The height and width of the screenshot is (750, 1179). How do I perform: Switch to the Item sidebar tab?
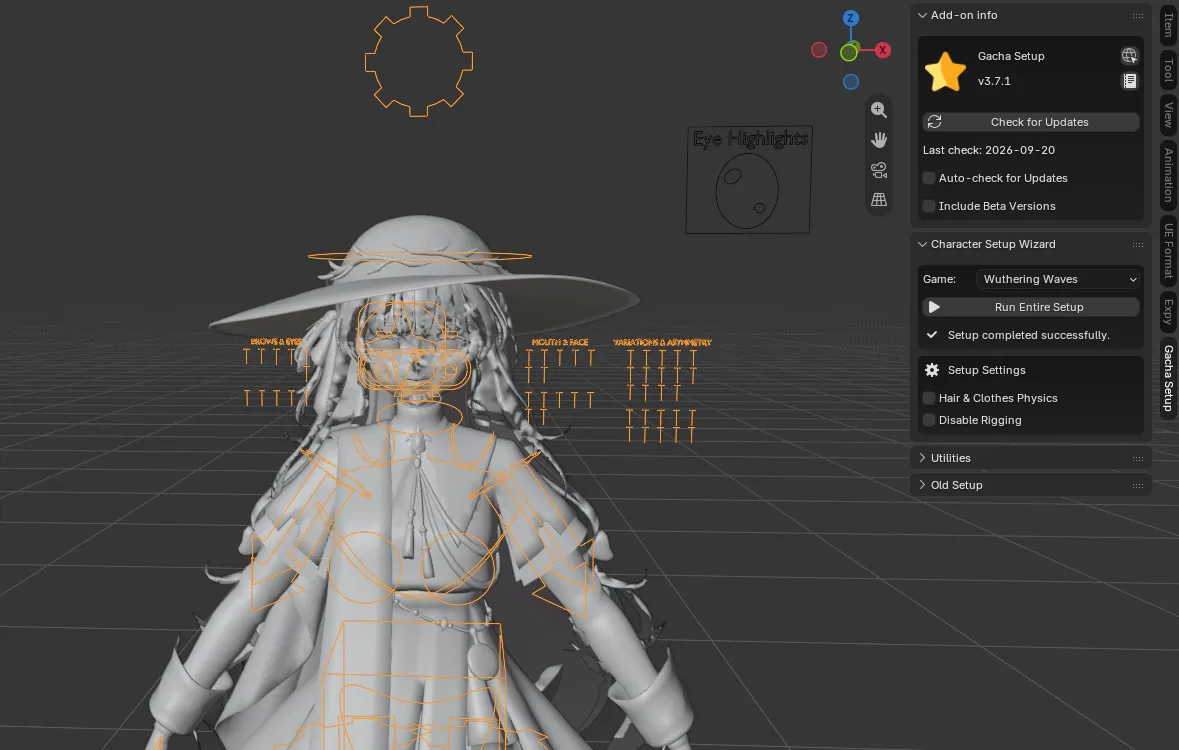click(x=1168, y=24)
